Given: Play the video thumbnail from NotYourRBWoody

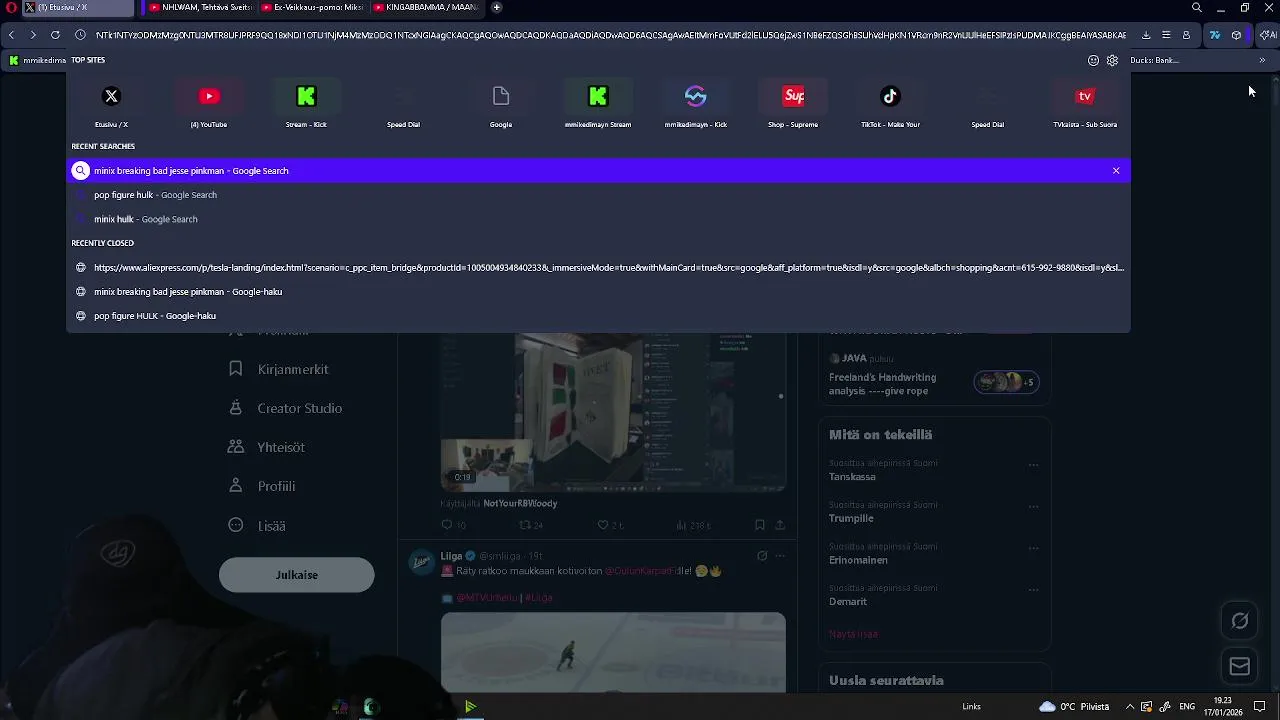Looking at the screenshot, I should point(613,412).
